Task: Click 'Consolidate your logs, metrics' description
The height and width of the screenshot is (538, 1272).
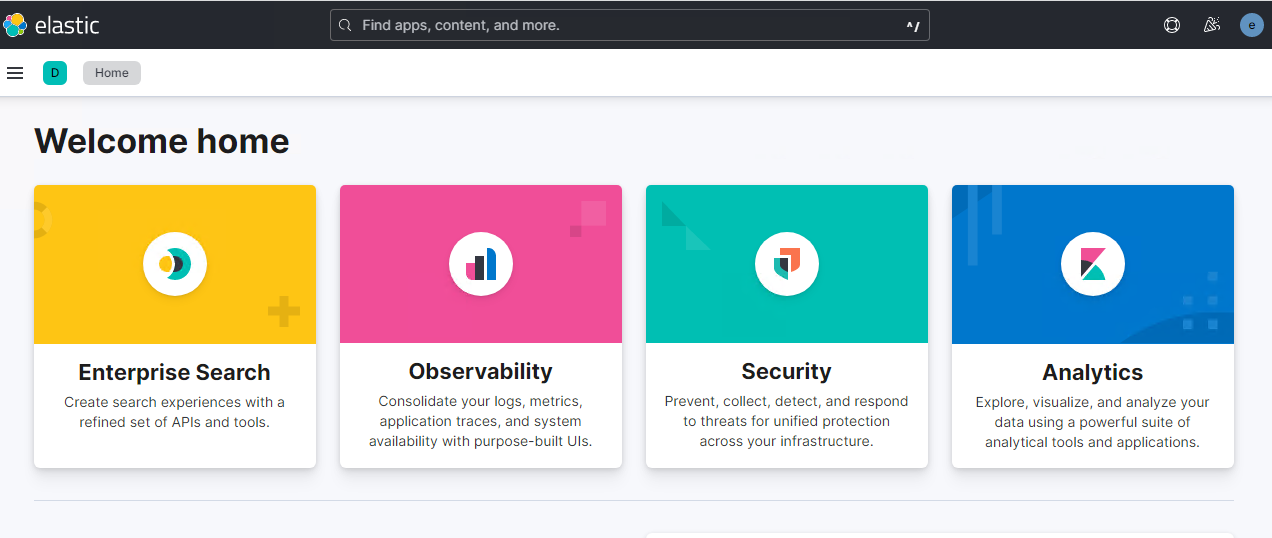Action: click(481, 421)
